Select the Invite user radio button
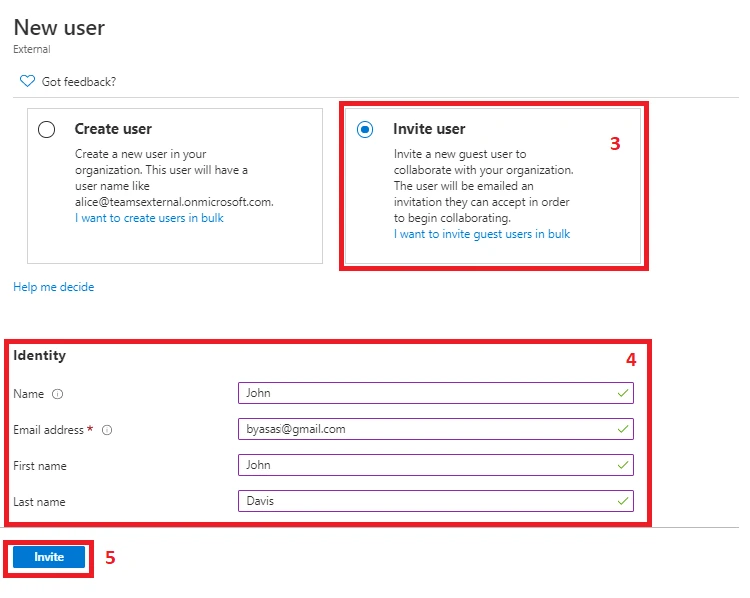This screenshot has height=598, width=750. click(x=365, y=130)
